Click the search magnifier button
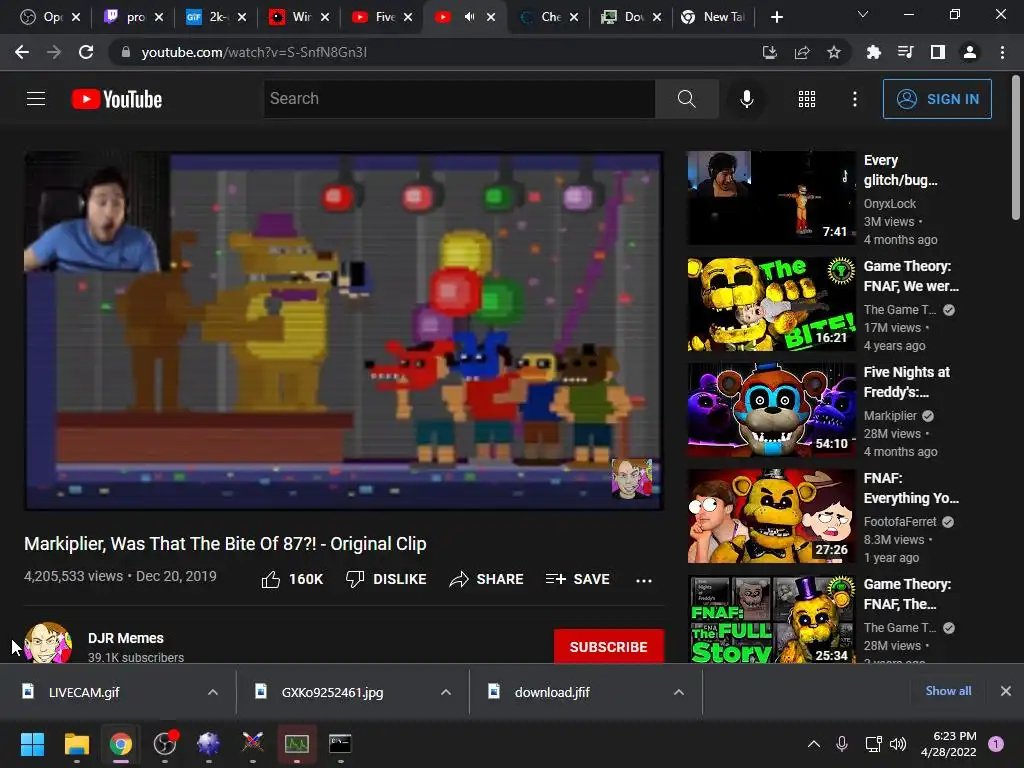1024x768 pixels. point(686,99)
